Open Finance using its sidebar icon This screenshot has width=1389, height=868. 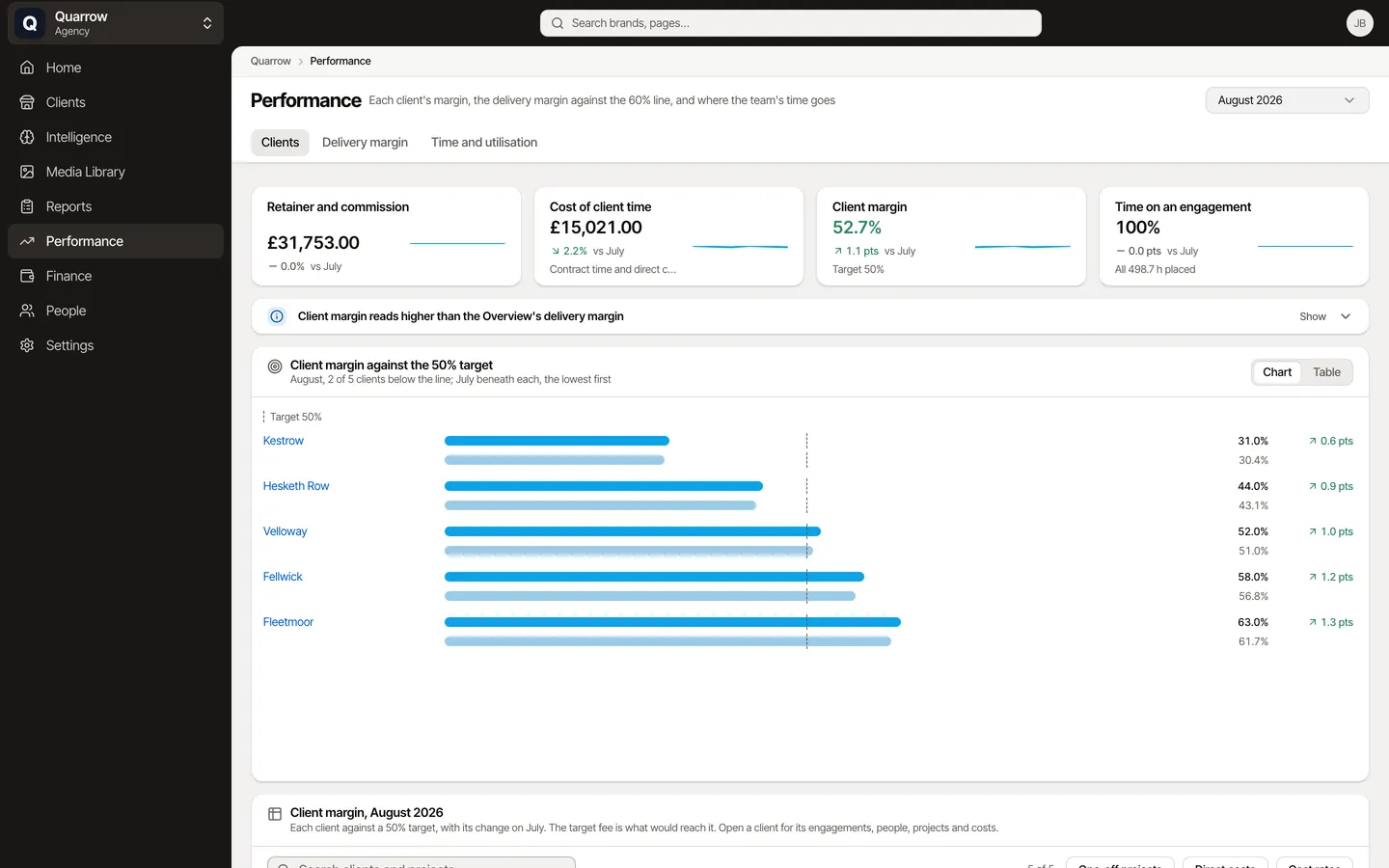27,276
